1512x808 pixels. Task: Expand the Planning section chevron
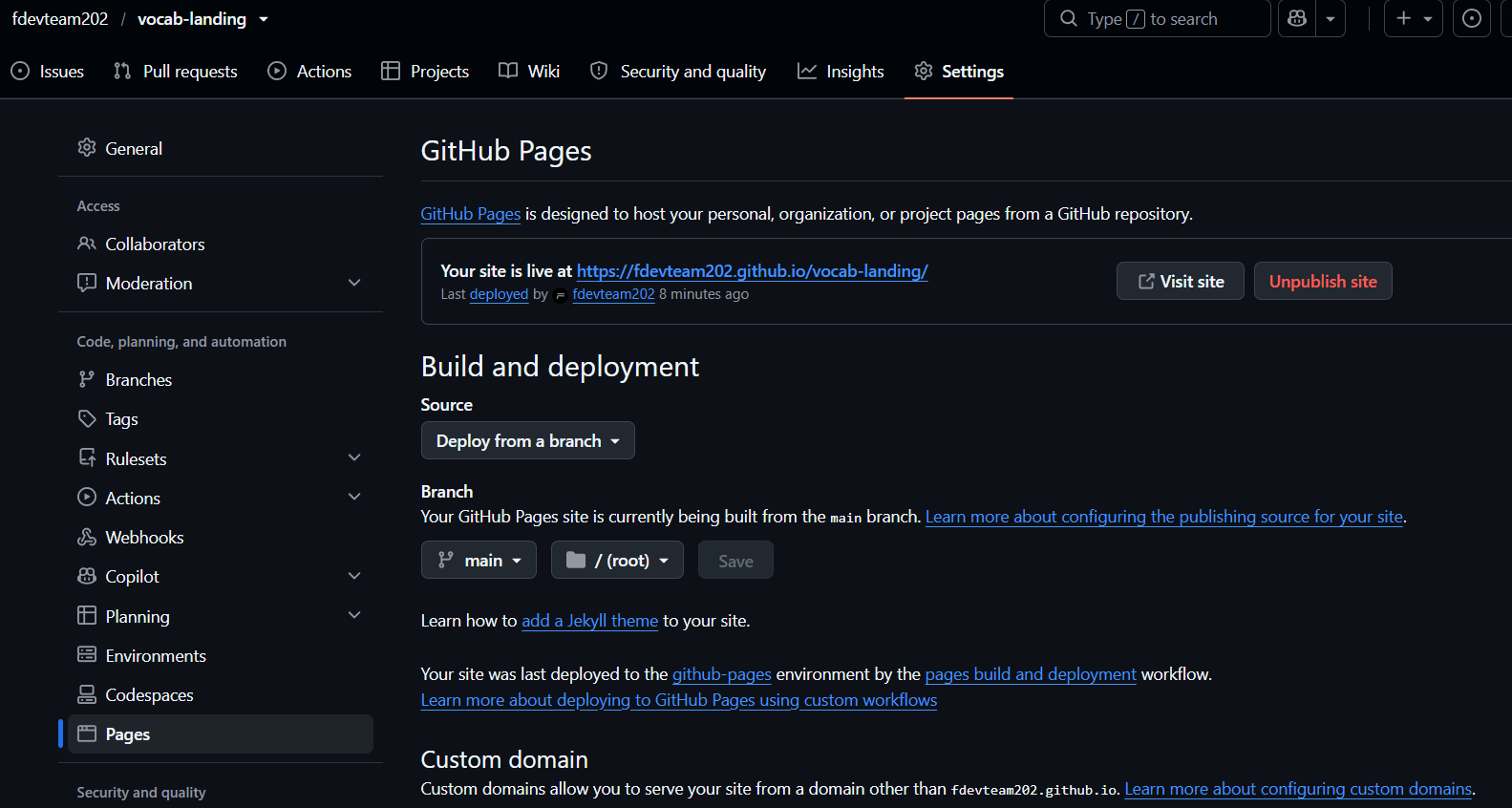tap(354, 615)
